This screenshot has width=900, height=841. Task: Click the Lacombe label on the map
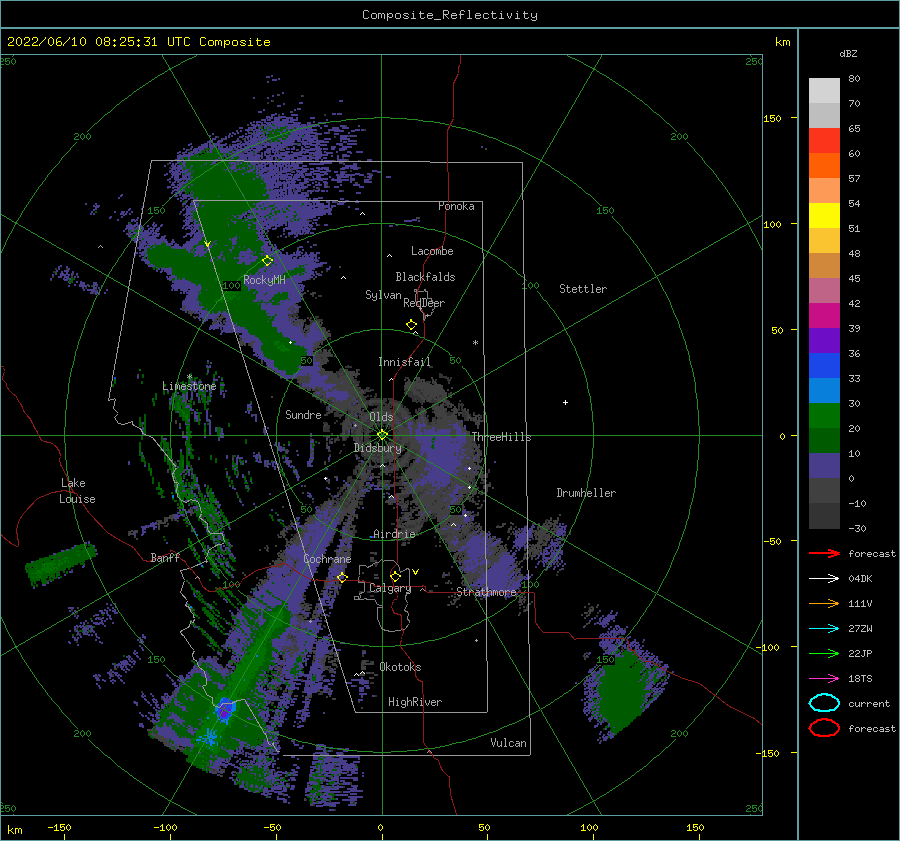tap(432, 251)
